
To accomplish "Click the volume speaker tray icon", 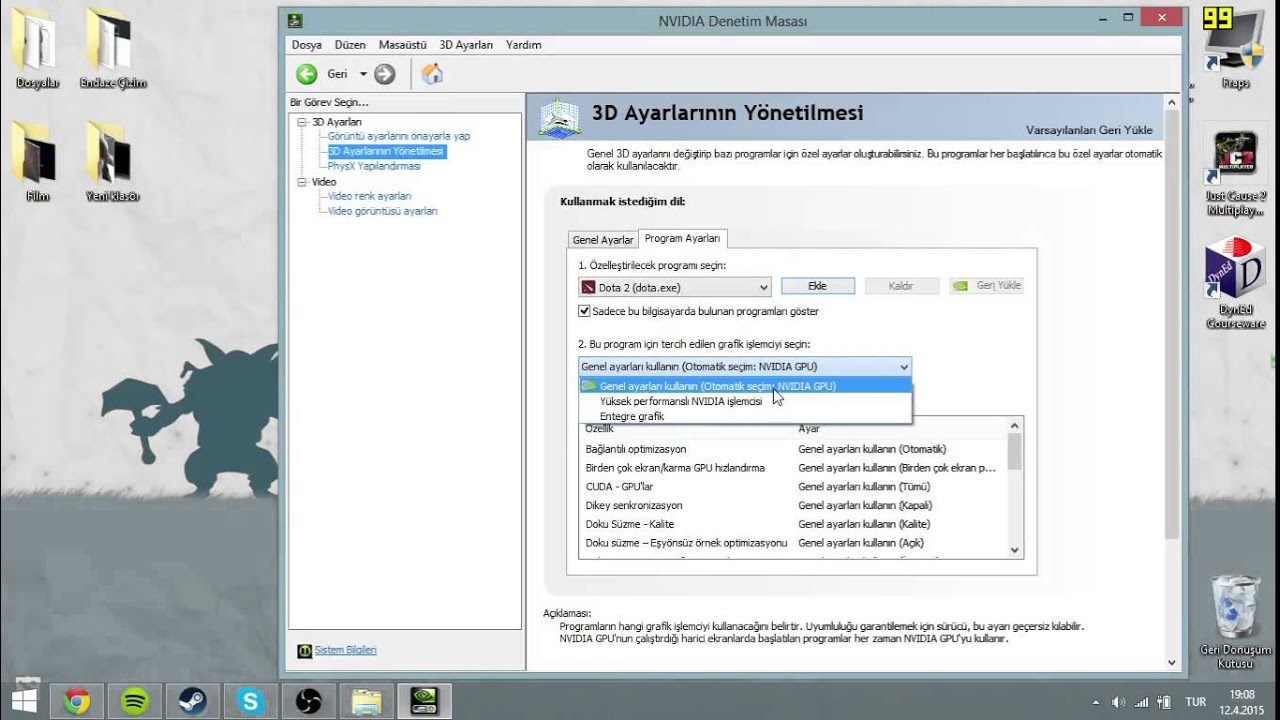I will point(1118,702).
